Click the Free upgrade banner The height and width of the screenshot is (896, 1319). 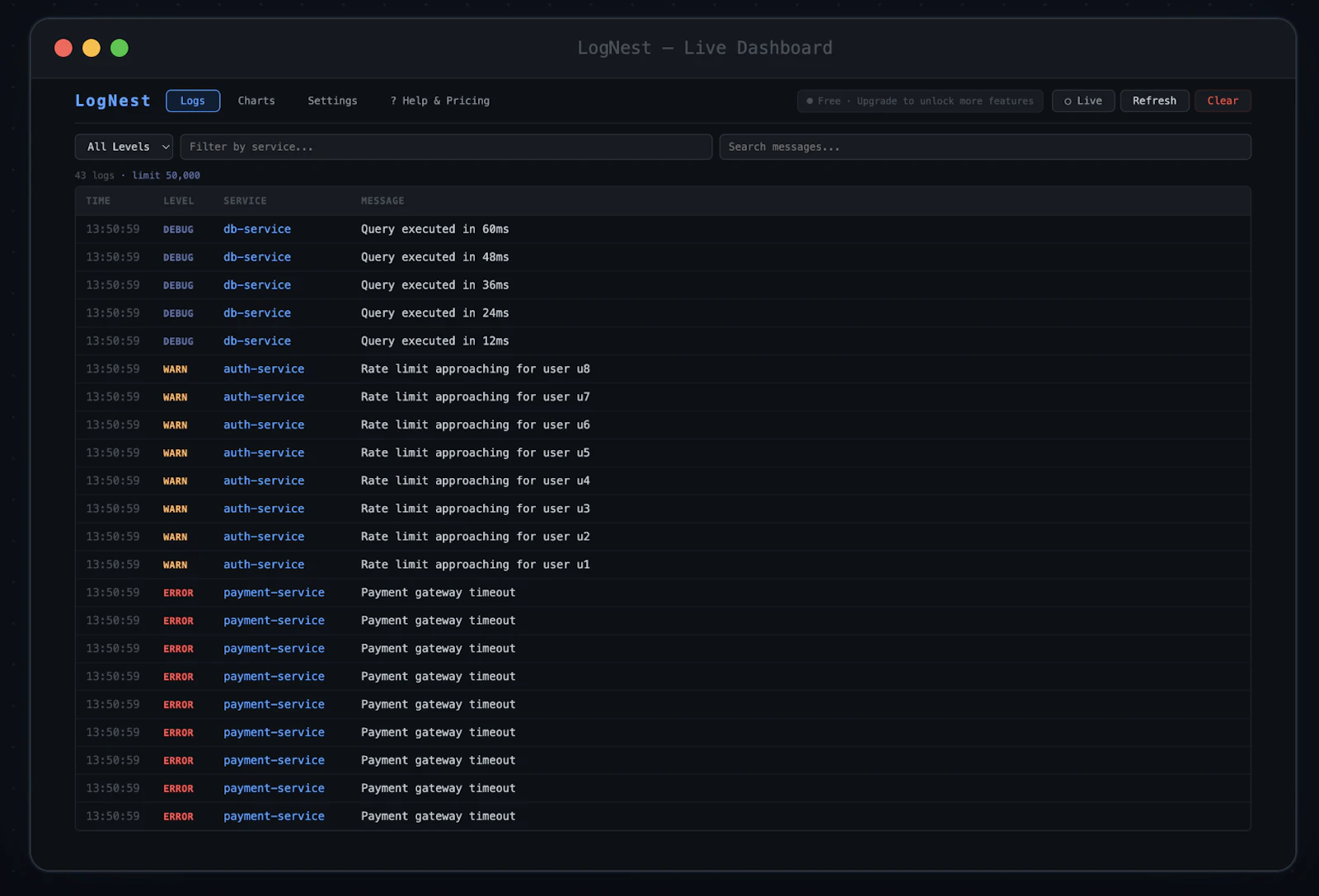point(920,101)
